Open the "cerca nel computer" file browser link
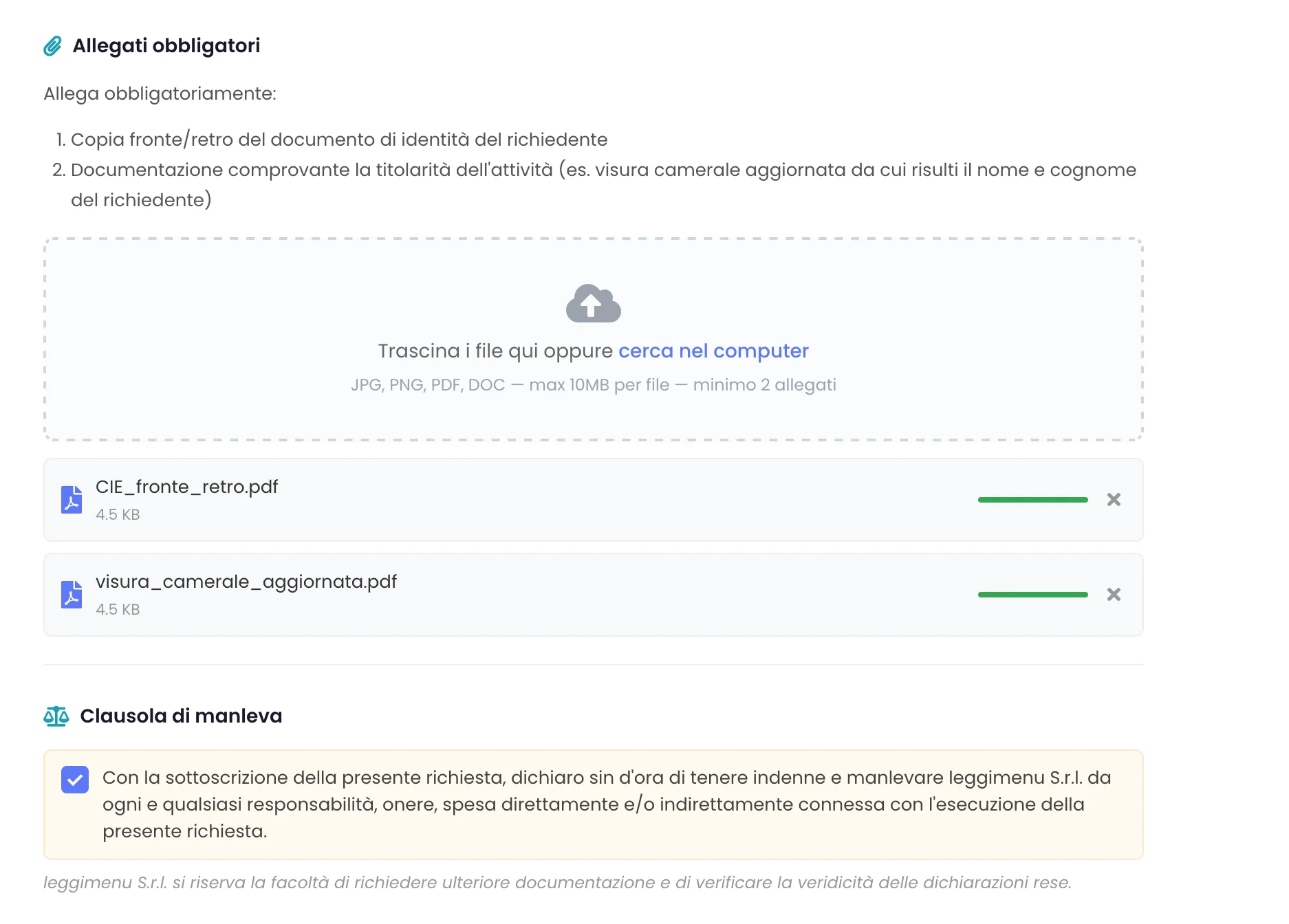The height and width of the screenshot is (924, 1289). pyautogui.click(x=713, y=351)
